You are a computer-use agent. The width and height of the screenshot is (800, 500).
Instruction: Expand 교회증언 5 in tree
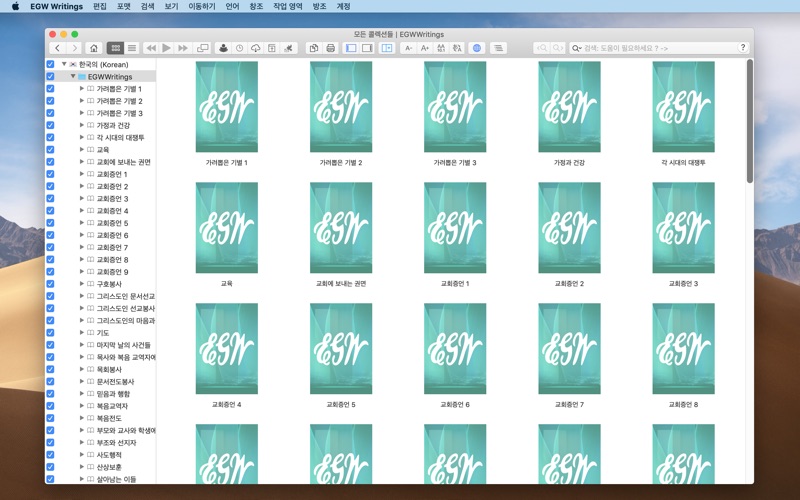(x=82, y=222)
